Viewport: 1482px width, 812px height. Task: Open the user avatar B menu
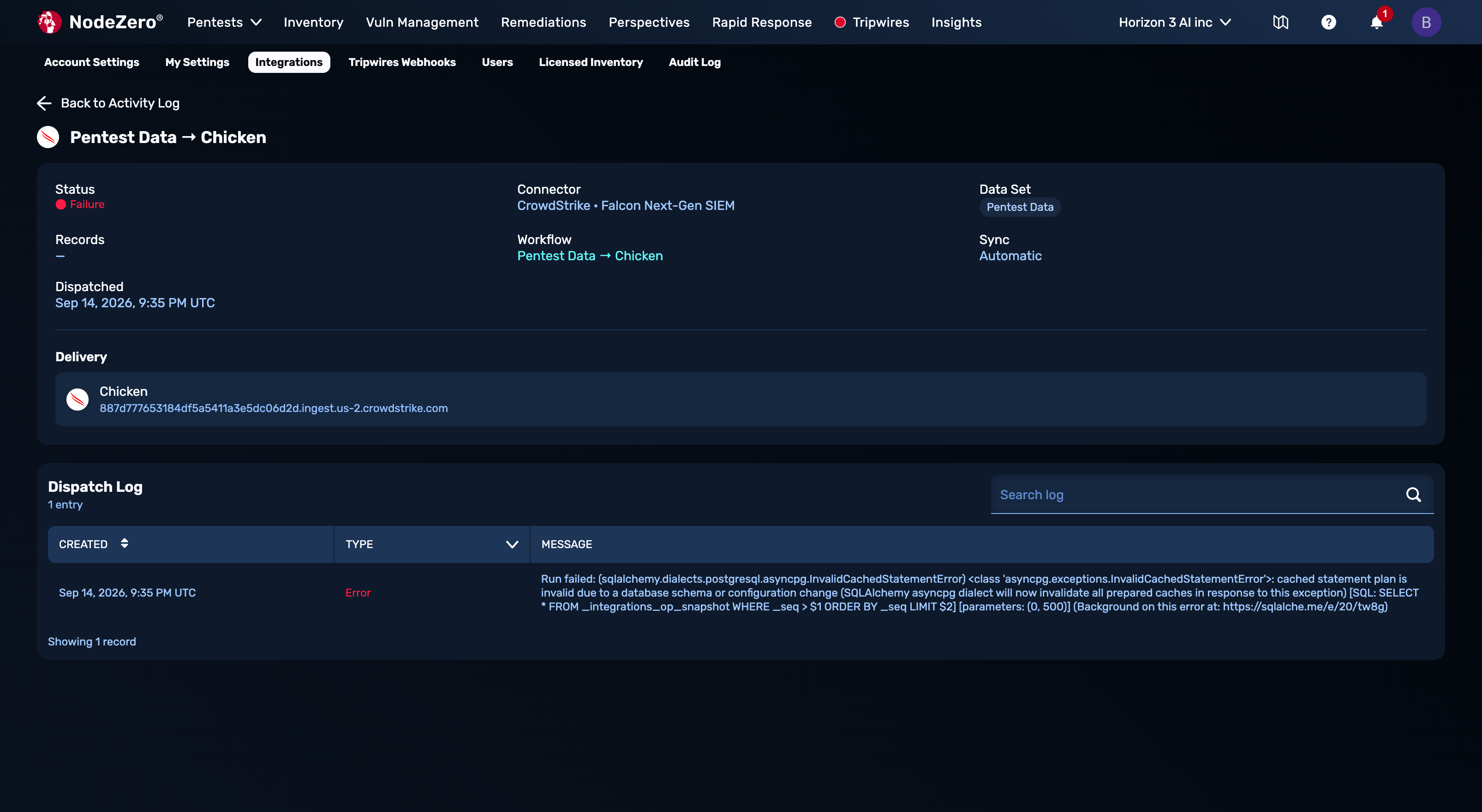pyautogui.click(x=1426, y=23)
